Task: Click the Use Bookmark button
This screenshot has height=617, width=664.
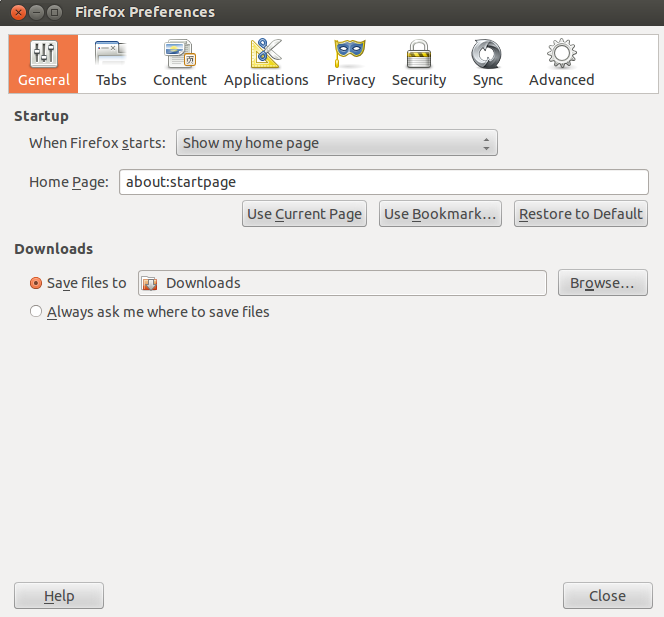Action: click(x=440, y=214)
